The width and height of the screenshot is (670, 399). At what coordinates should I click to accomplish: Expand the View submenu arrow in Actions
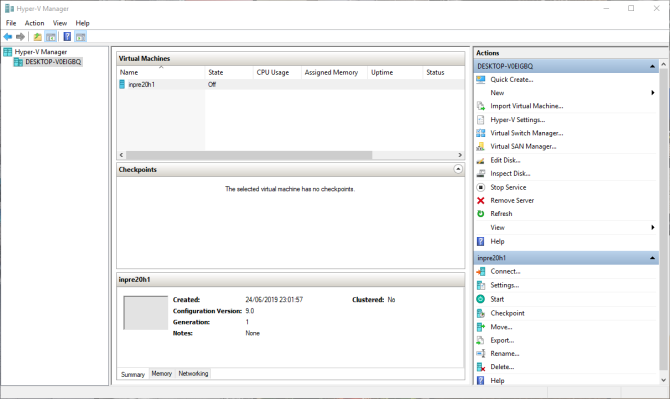[653, 227]
